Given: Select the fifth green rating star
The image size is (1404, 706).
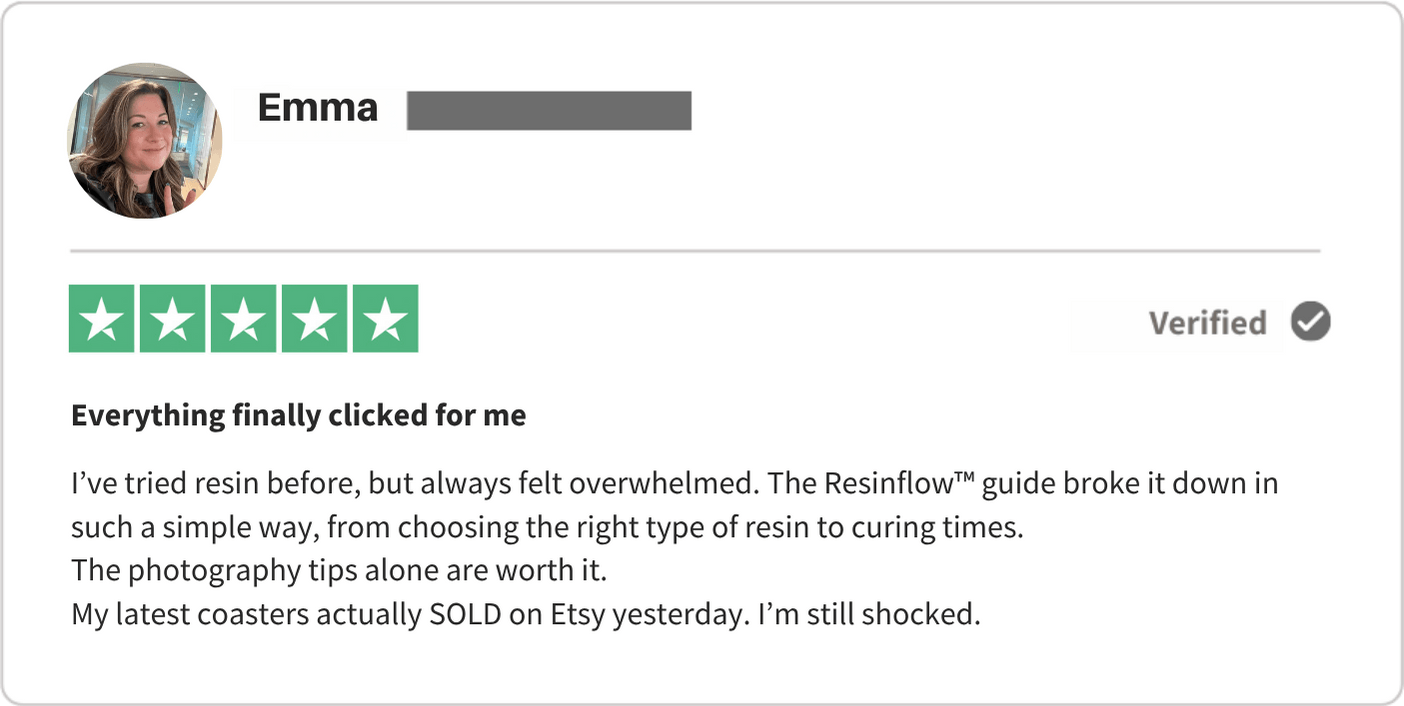Looking at the screenshot, I should tap(386, 319).
